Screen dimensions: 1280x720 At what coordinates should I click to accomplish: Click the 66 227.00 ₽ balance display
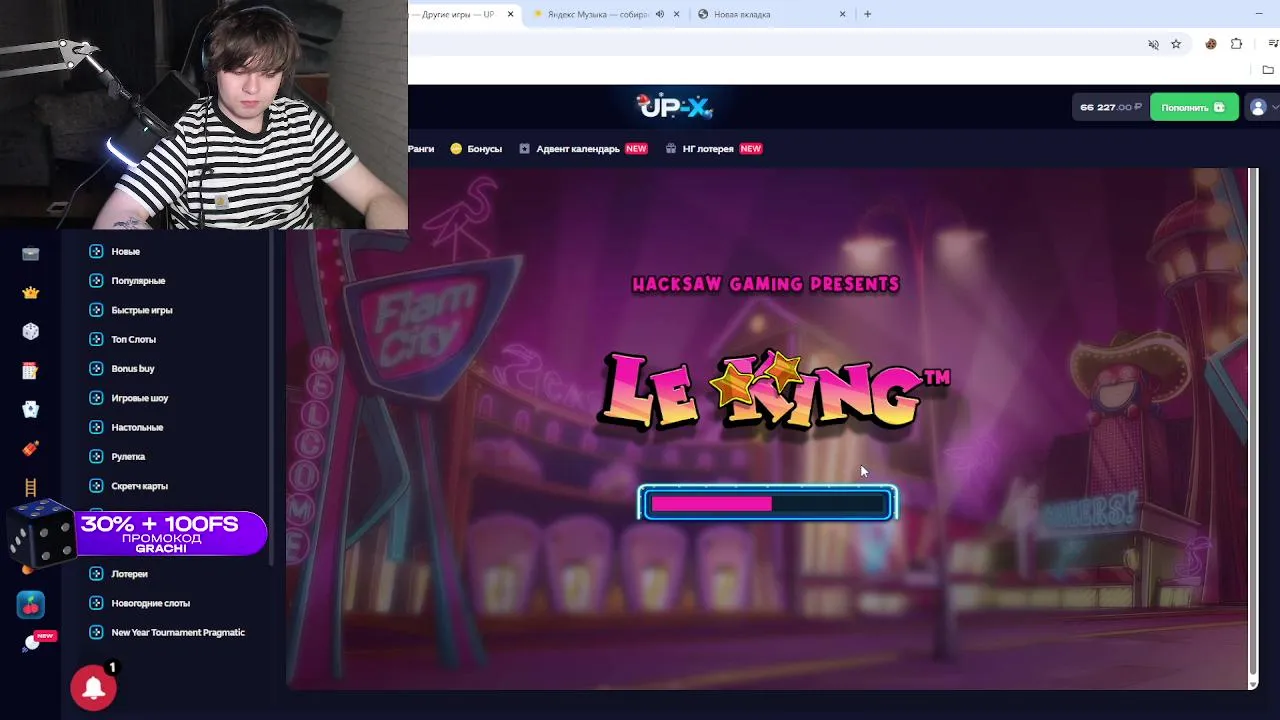coord(1110,107)
